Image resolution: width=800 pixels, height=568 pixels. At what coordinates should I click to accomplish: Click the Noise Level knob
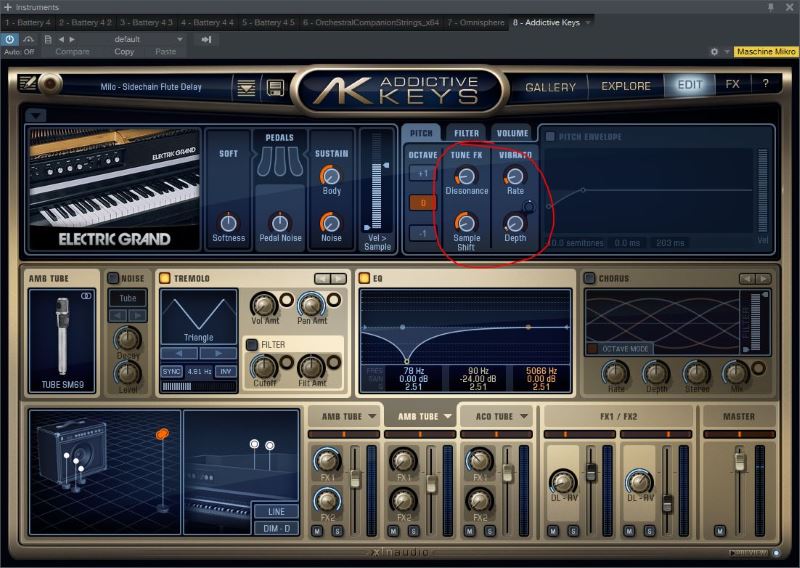pyautogui.click(x=128, y=374)
